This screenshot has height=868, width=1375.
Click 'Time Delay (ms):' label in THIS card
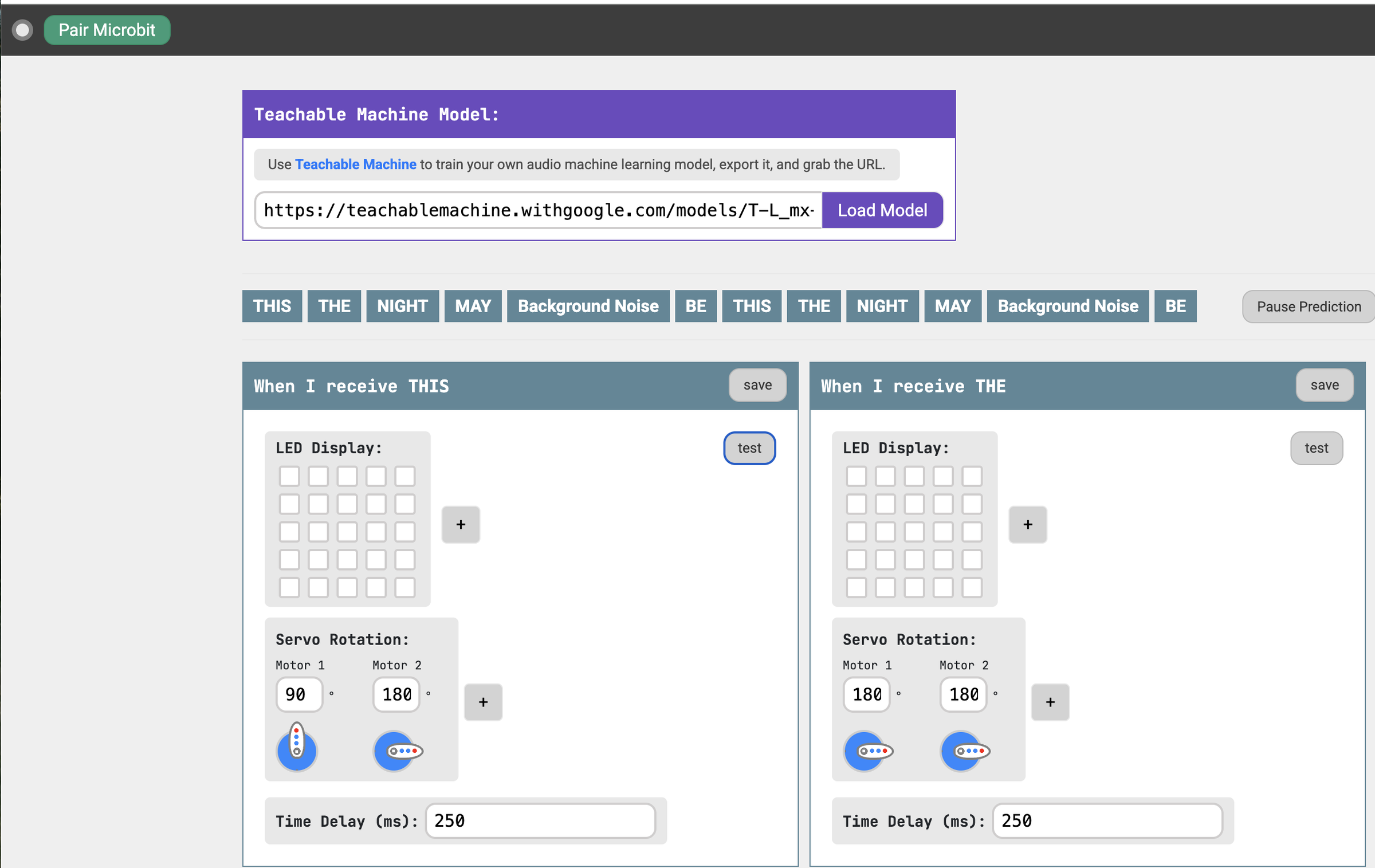(x=347, y=822)
